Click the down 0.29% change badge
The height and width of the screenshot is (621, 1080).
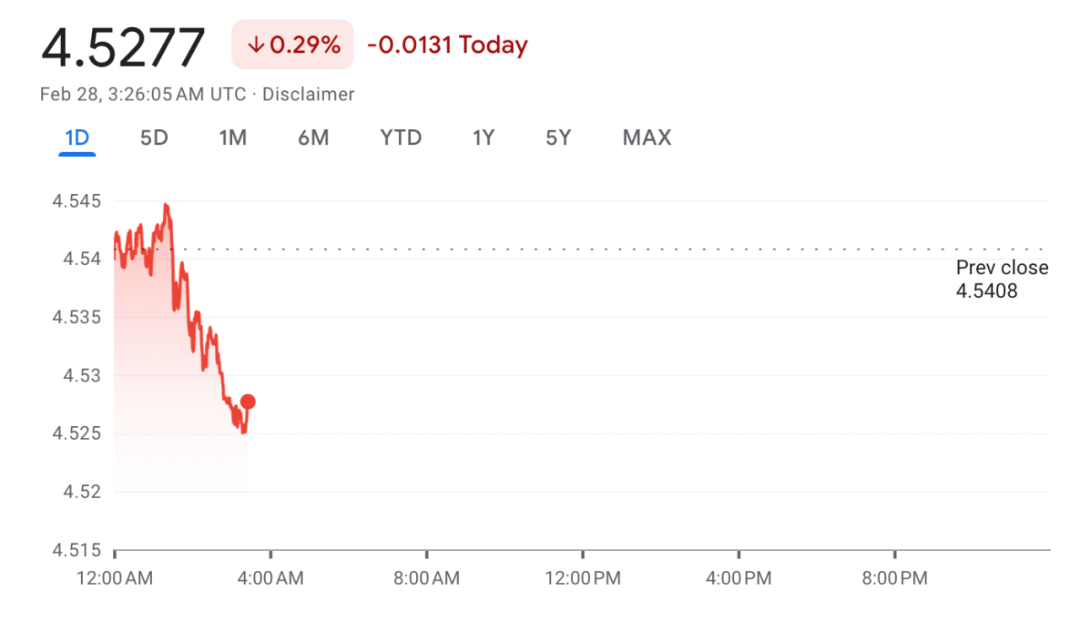(293, 45)
